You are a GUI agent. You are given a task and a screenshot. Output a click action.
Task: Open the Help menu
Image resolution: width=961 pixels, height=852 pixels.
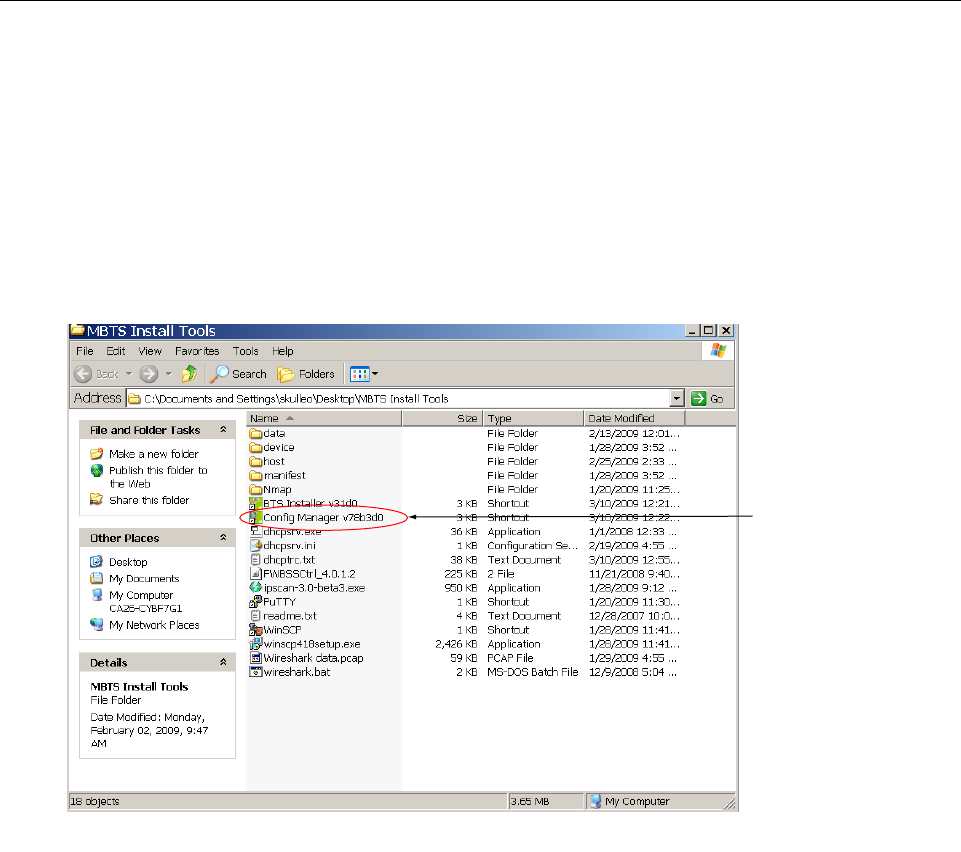[x=283, y=351]
